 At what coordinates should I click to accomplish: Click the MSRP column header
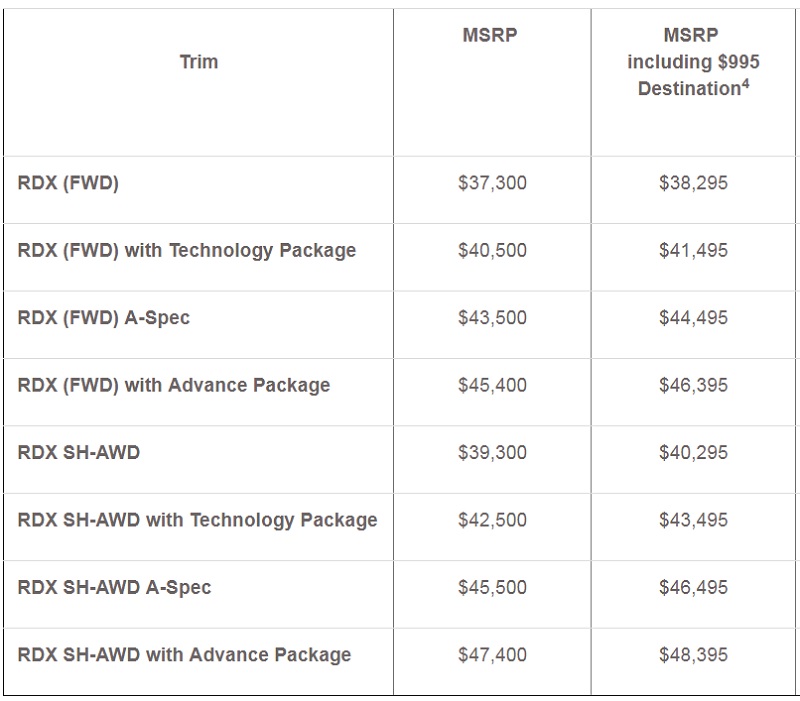490,36
